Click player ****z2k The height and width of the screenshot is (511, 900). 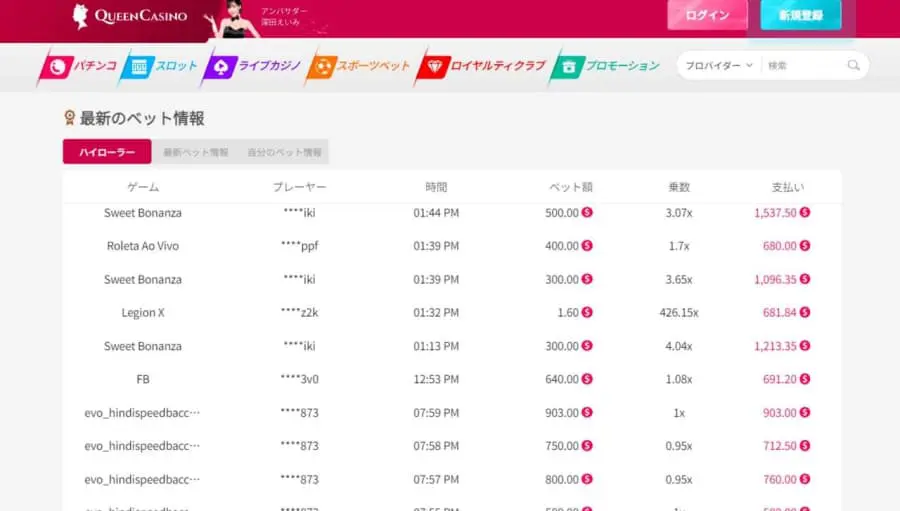coord(299,312)
